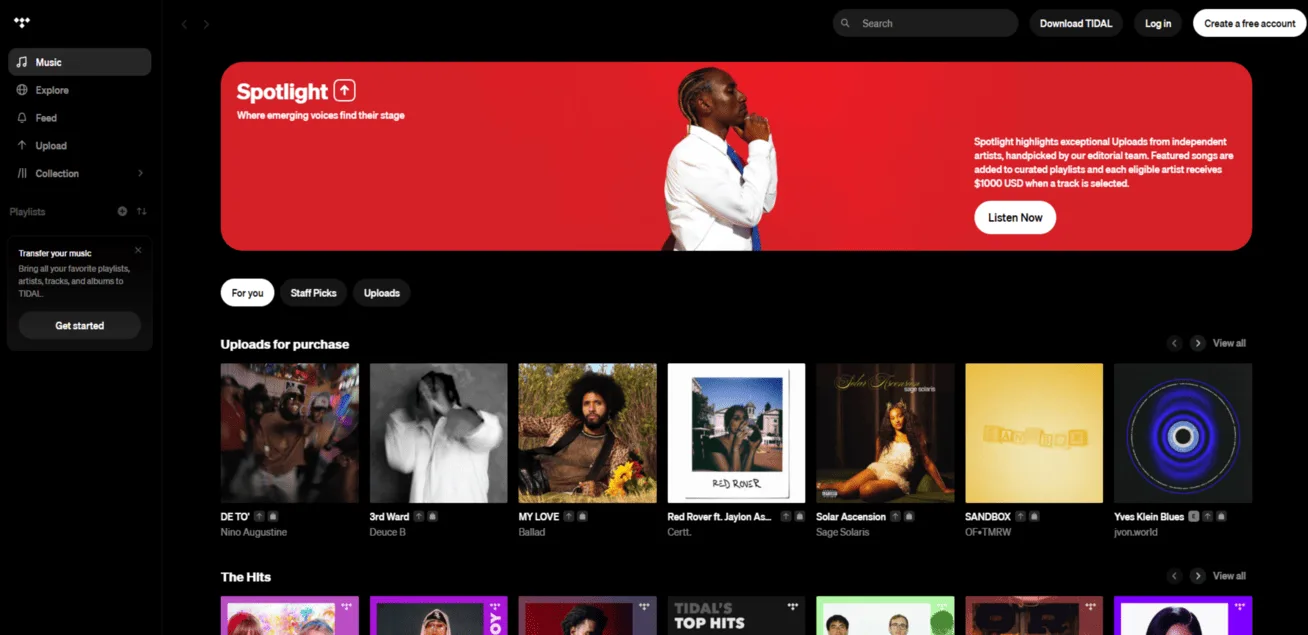The width and height of the screenshot is (1308, 635).
Task: Open the Collection library item
Action: click(80, 173)
